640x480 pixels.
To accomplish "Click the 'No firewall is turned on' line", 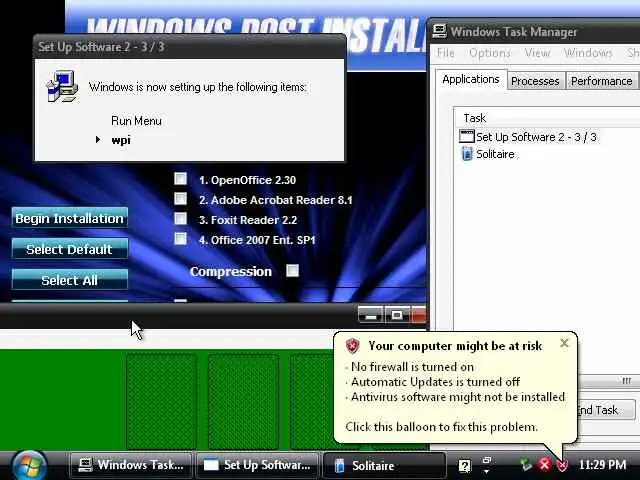I will [412, 367].
